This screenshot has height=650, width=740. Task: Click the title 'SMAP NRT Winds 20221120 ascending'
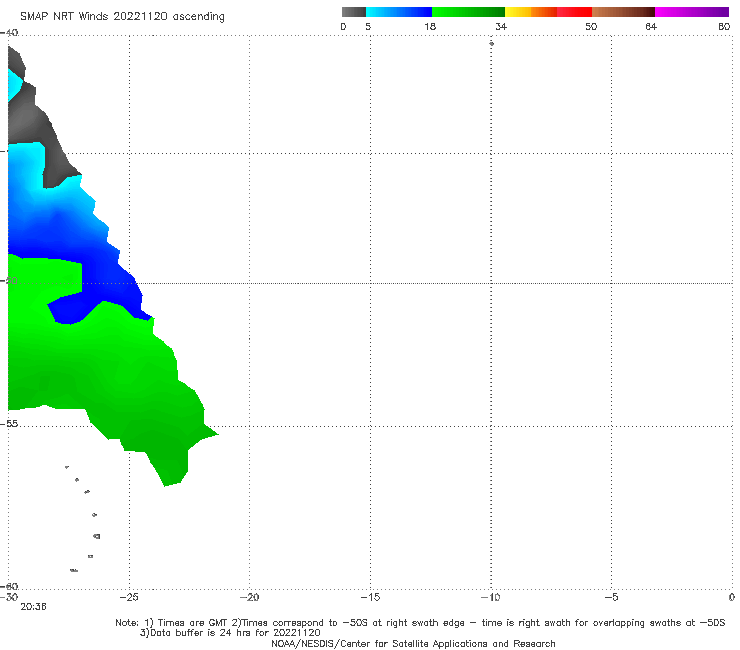coord(122,17)
